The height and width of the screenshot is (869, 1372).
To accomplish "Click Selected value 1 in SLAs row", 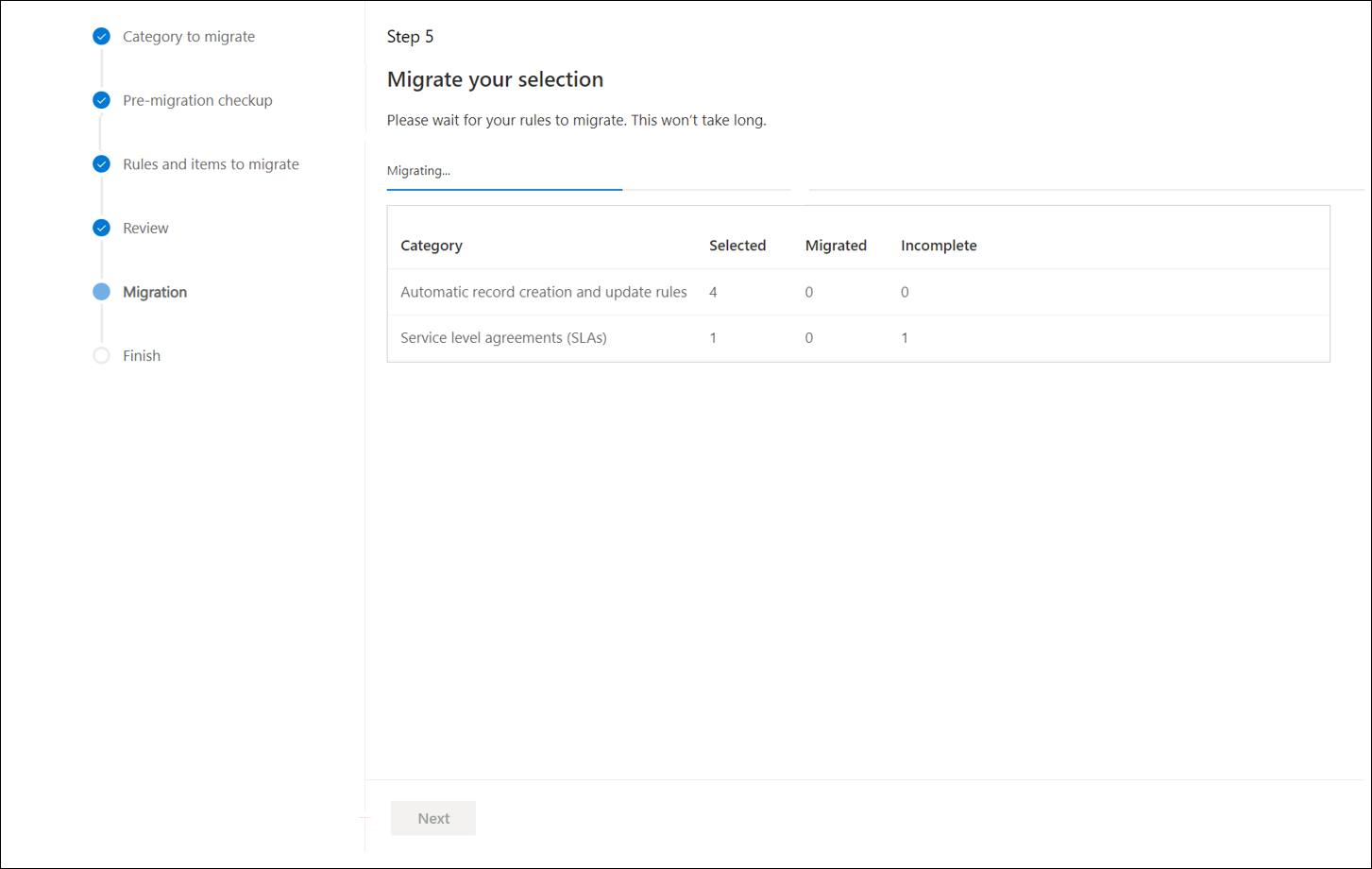I will 713,338.
